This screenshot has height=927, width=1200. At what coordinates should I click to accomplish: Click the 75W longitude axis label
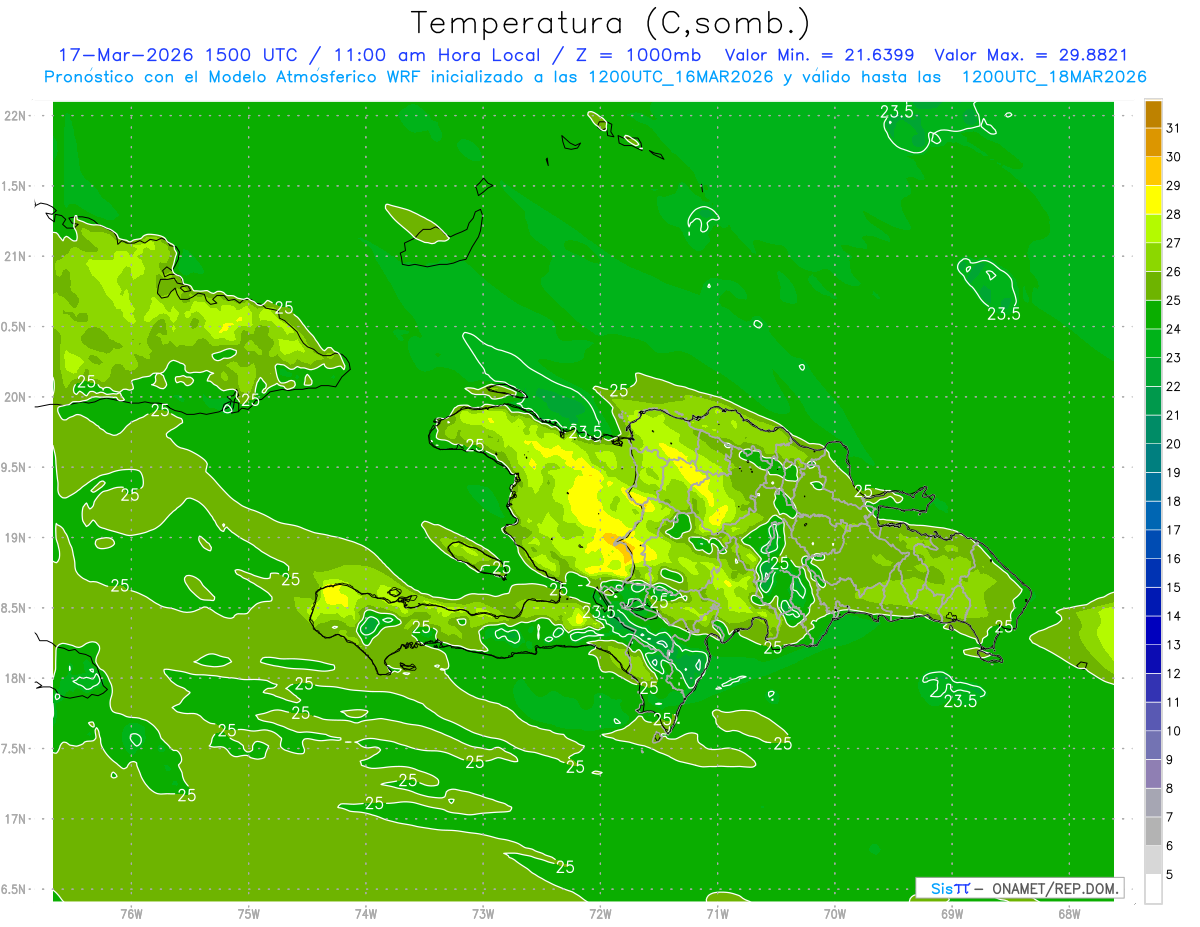point(249,914)
